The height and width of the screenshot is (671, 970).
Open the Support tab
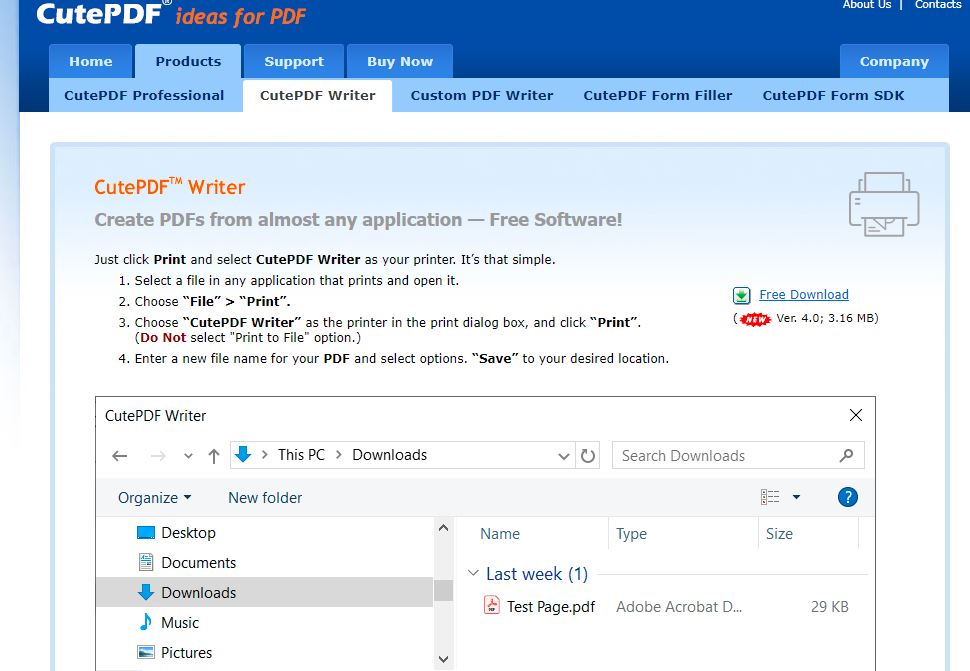point(294,61)
